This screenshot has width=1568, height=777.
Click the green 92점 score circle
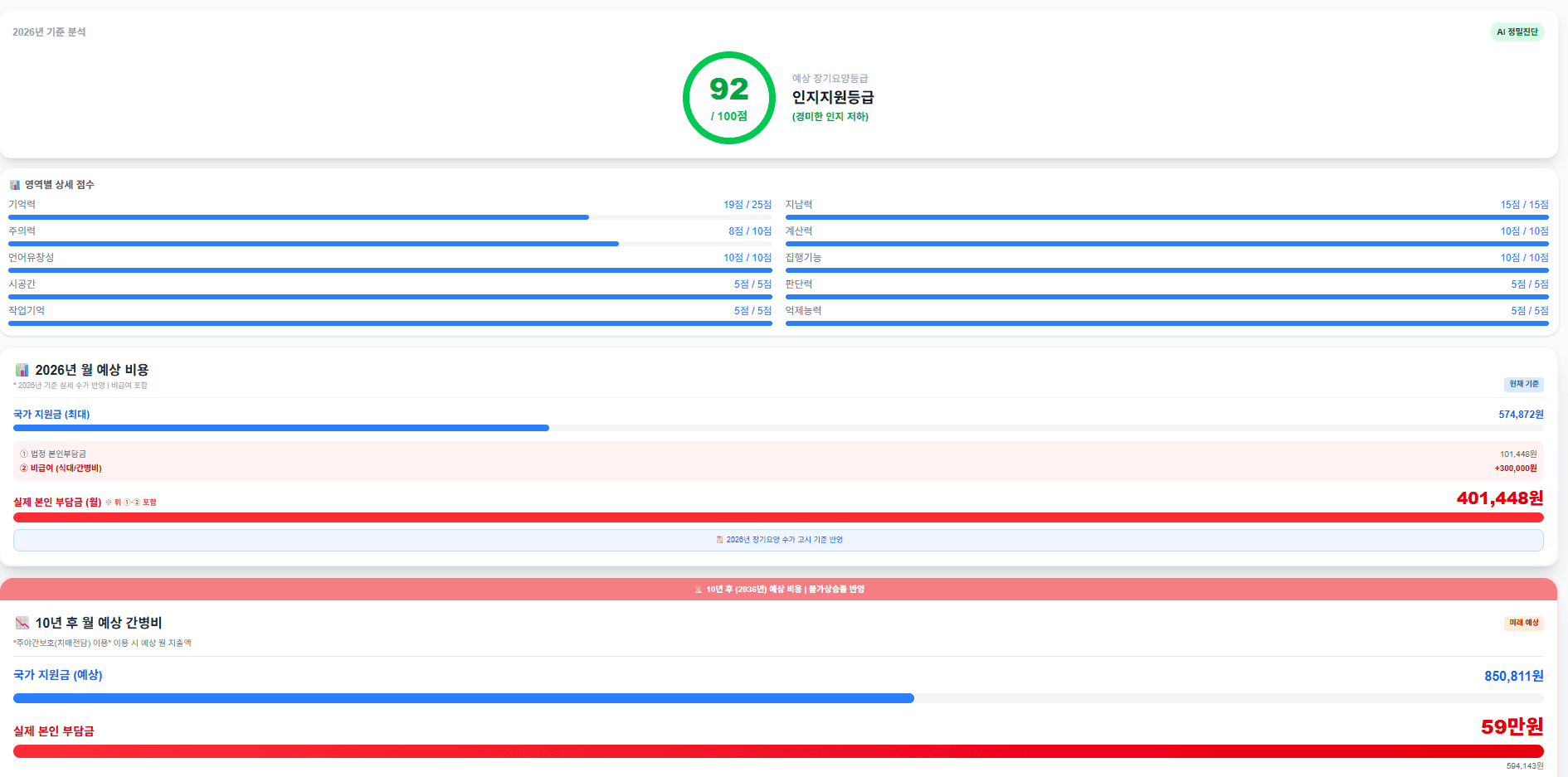pyautogui.click(x=728, y=98)
